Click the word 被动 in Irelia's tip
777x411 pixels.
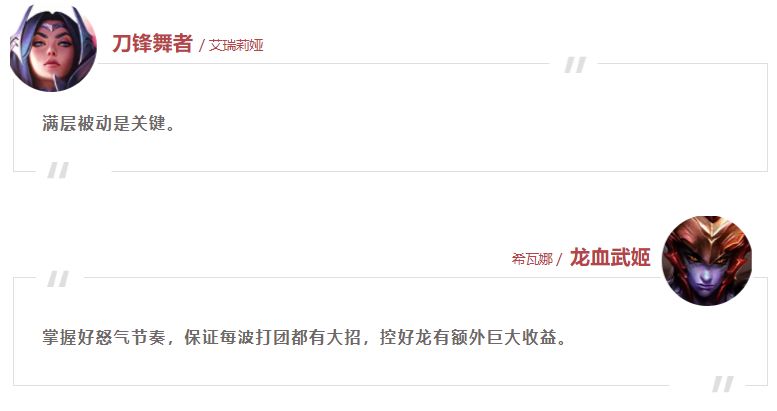95,123
